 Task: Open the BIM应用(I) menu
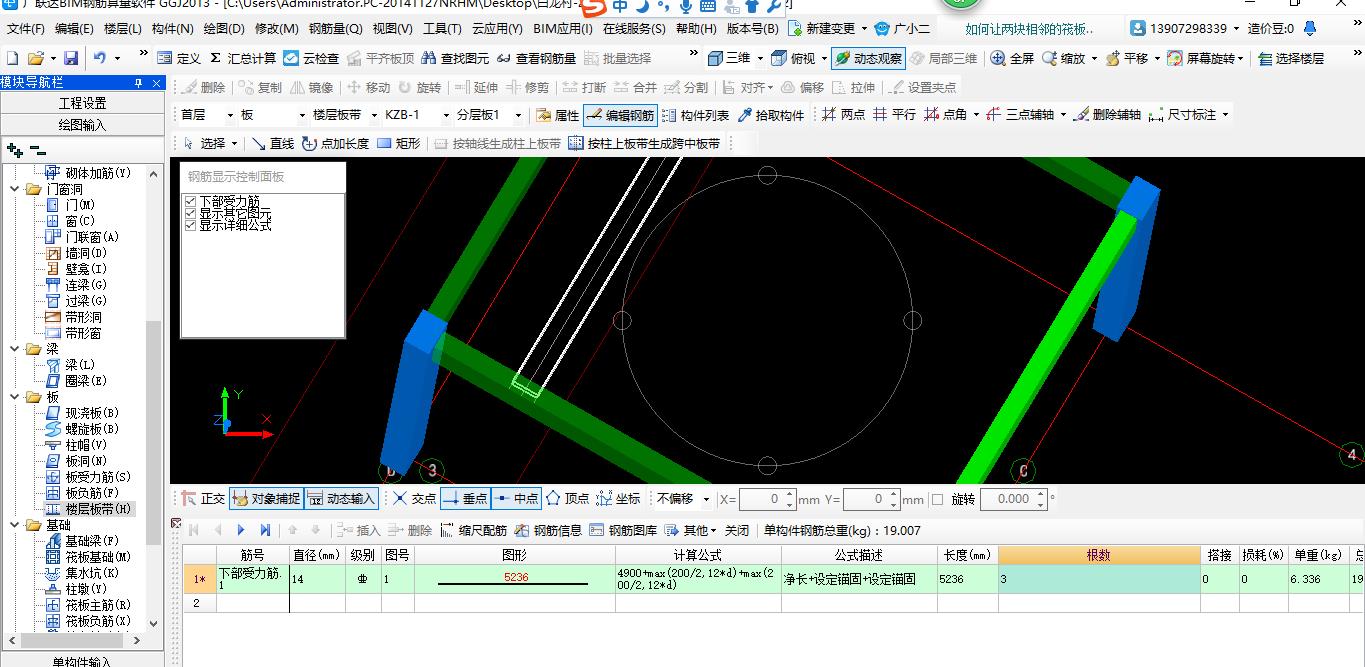click(563, 29)
